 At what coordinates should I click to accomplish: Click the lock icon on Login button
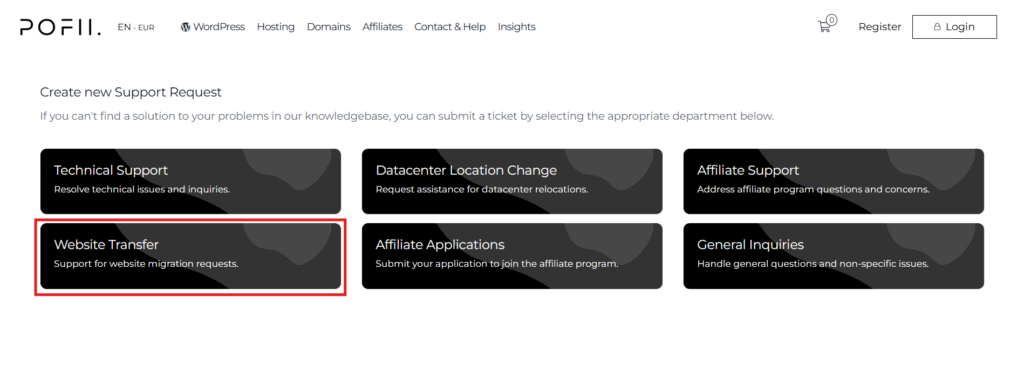pos(937,27)
